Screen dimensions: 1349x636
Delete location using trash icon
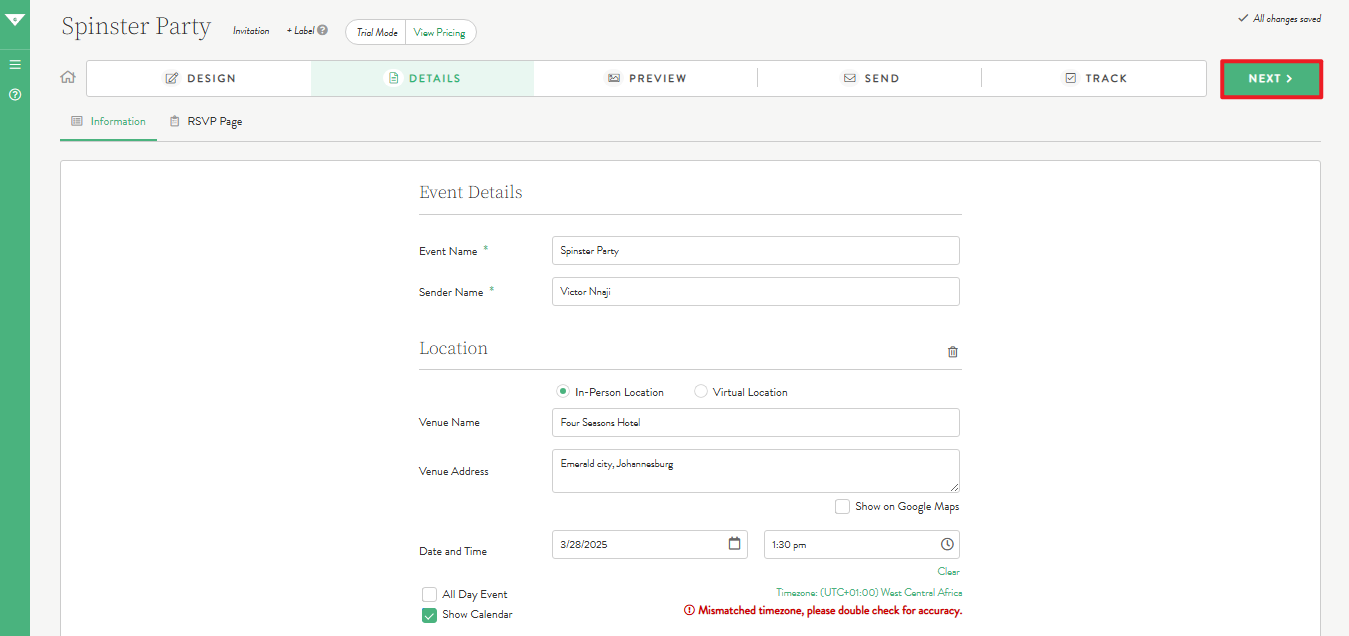coord(952,352)
